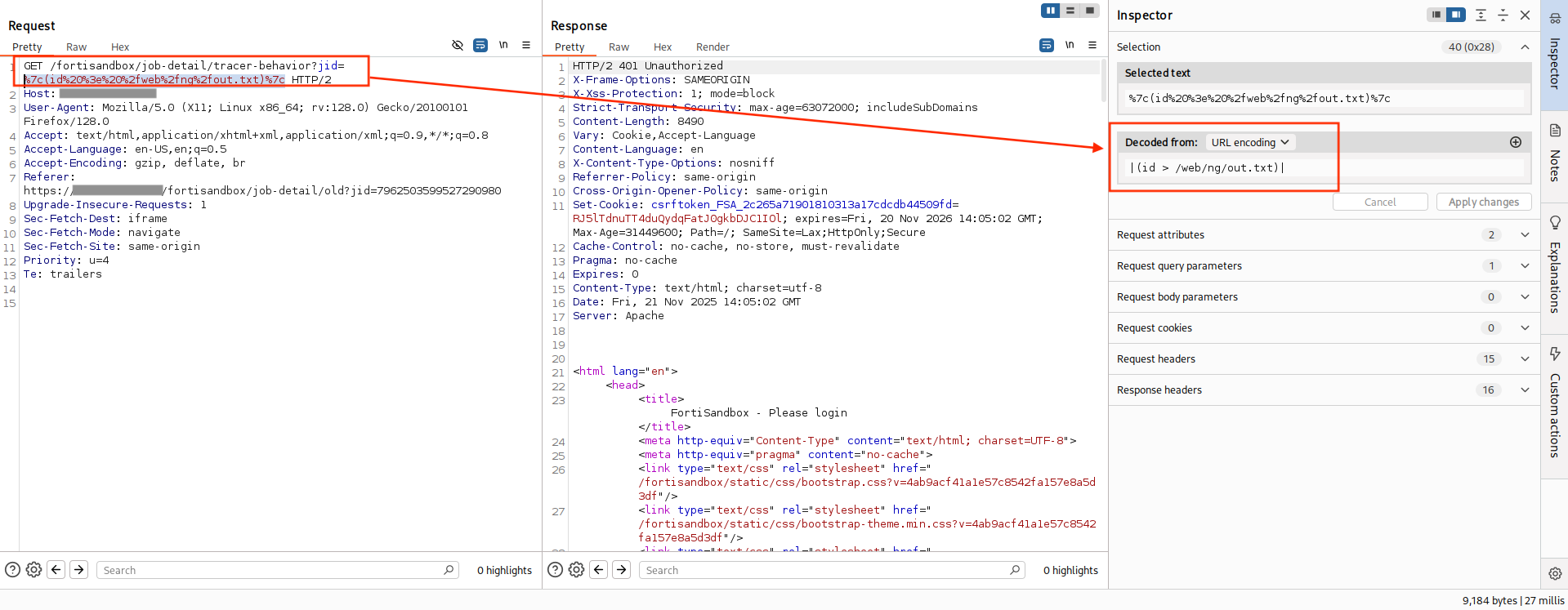Viewport: 1568px width, 610px height.
Task: Select Response Hex tab
Action: coord(663,47)
